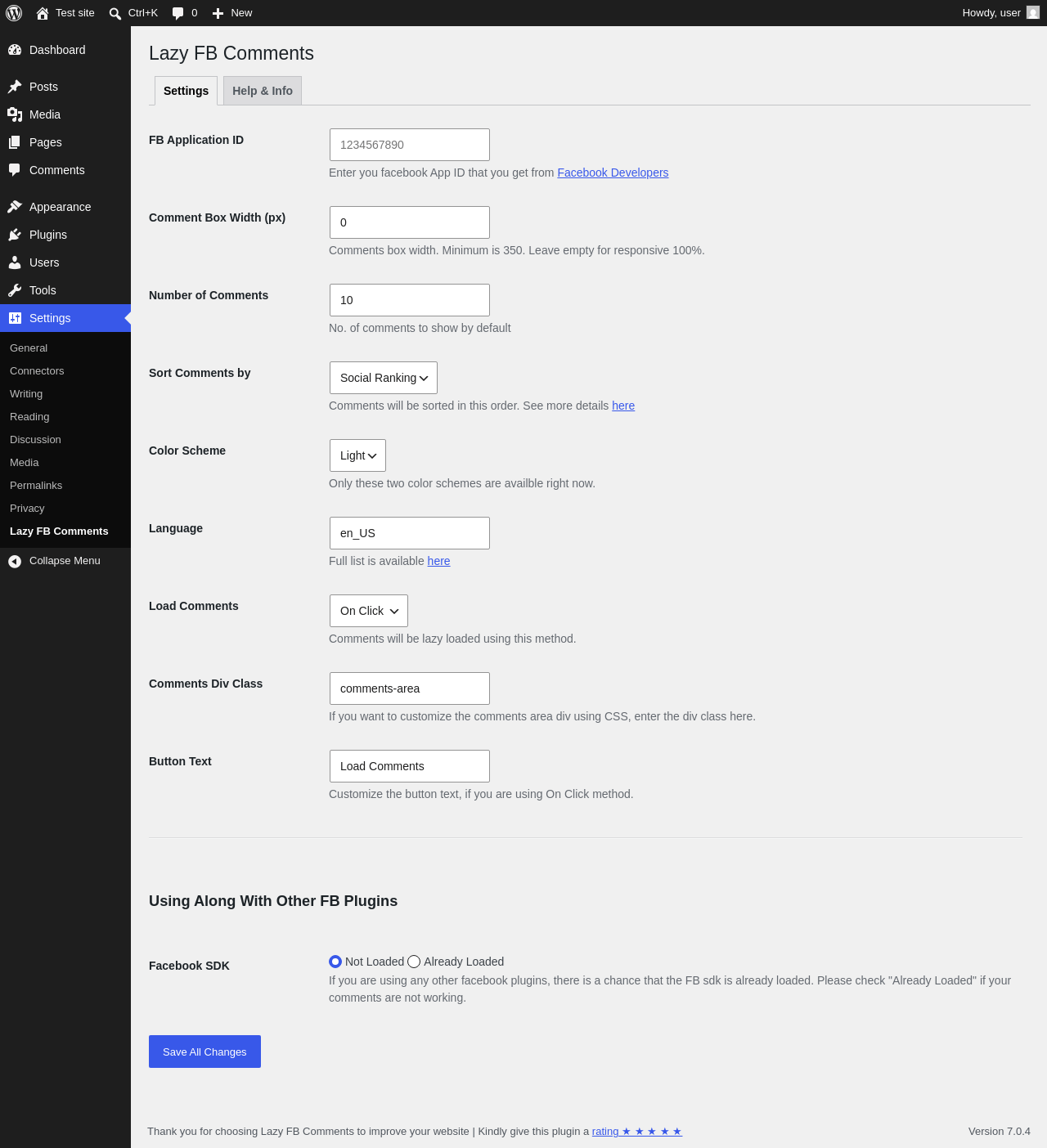Click the Collapse Menu arrow icon
This screenshot has width=1047, height=1148.
pos(15,561)
